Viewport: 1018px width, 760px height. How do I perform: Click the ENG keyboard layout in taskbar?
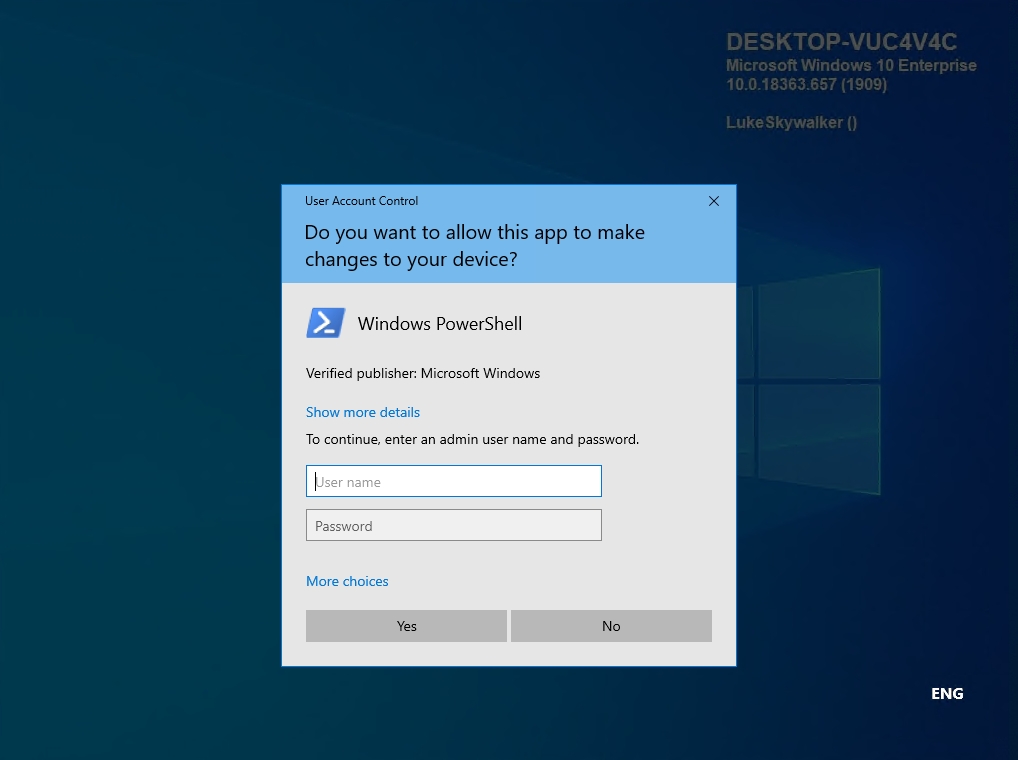946,693
